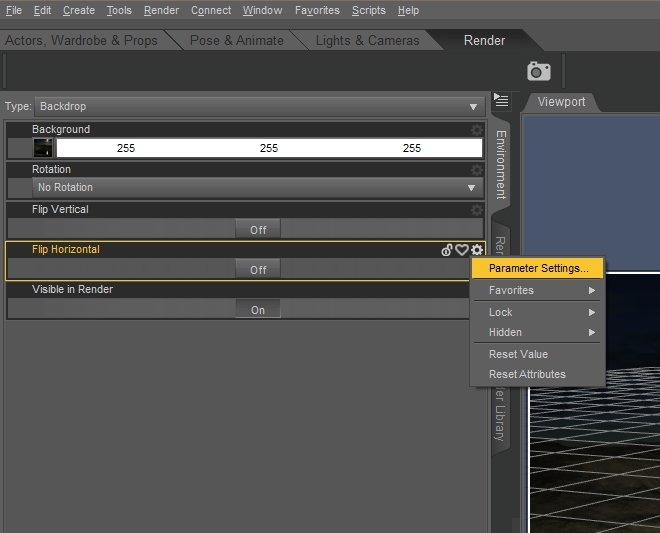The width and height of the screenshot is (660, 533).
Task: Open the Create menu
Action: [79, 10]
